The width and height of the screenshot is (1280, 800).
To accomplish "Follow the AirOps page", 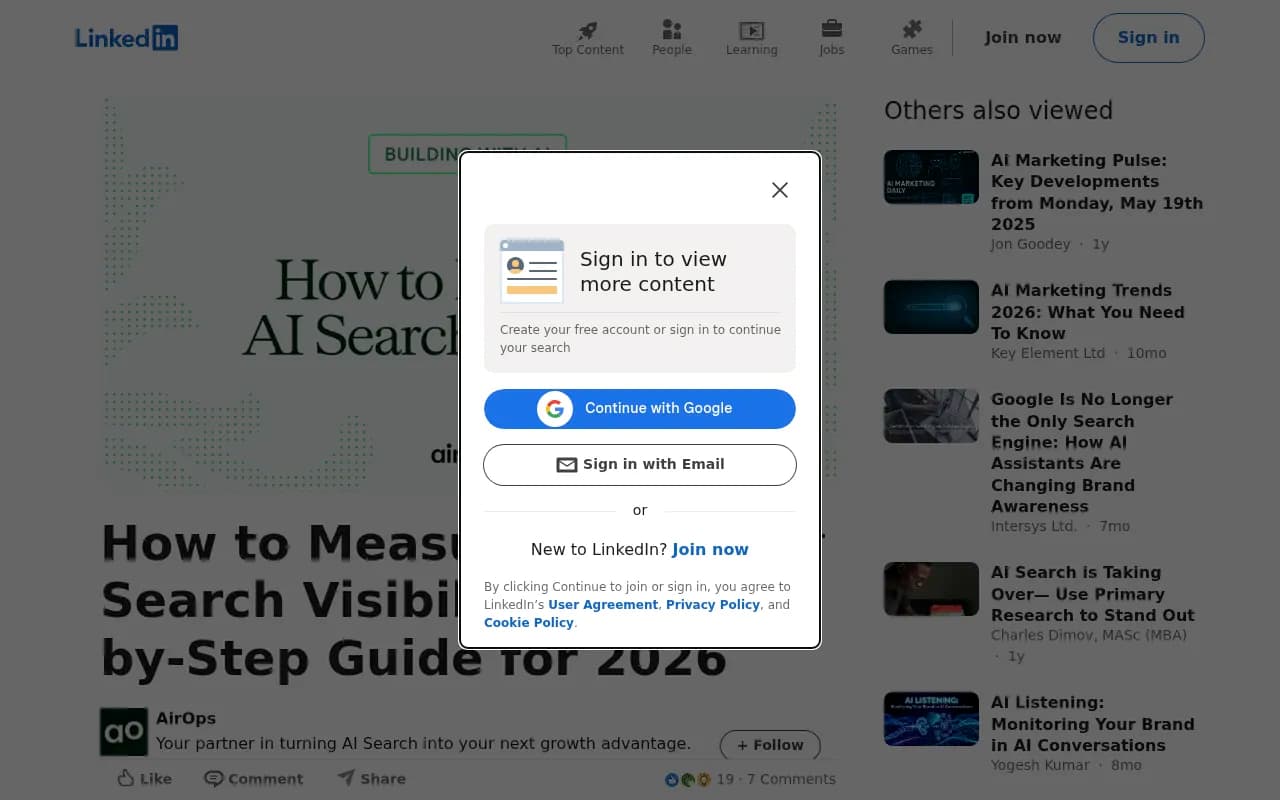I will click(770, 745).
